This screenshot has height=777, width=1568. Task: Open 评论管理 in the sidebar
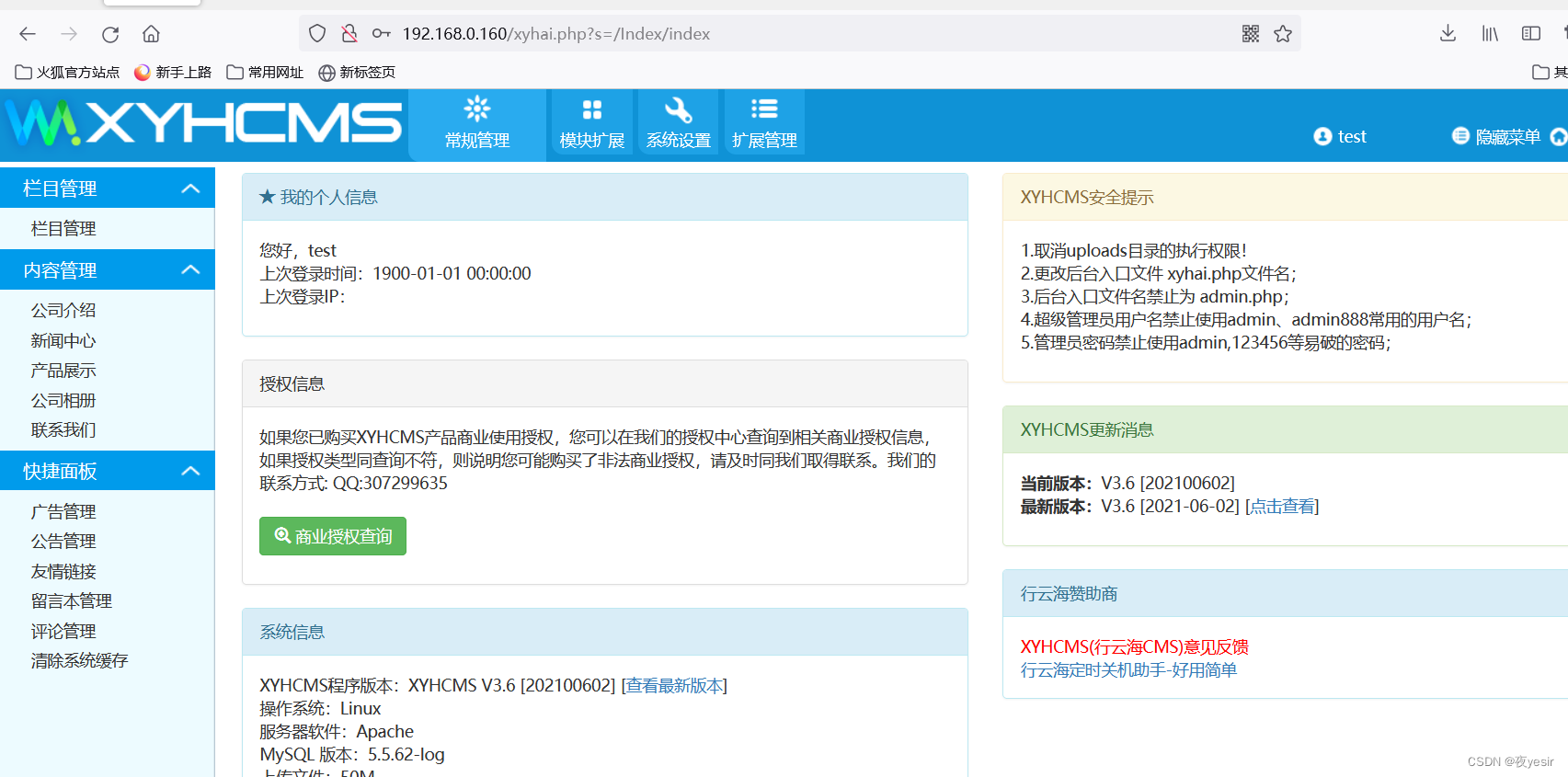click(63, 632)
